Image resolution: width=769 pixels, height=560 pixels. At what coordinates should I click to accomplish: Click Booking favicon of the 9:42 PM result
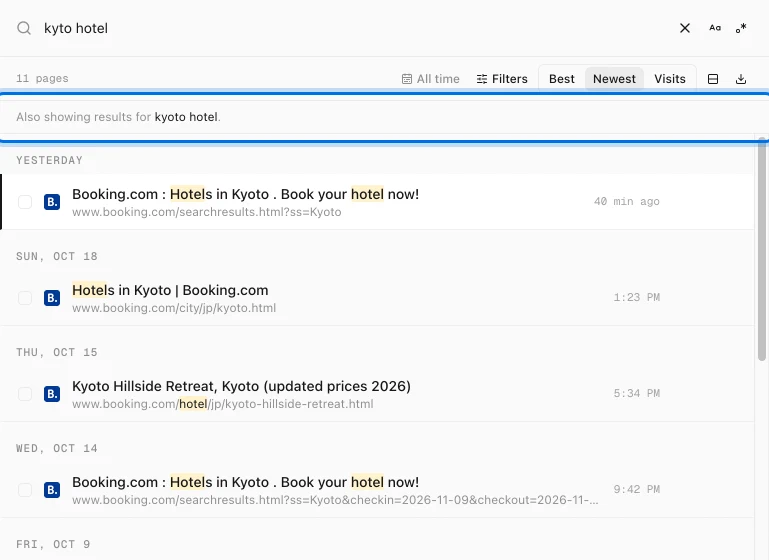[52, 490]
